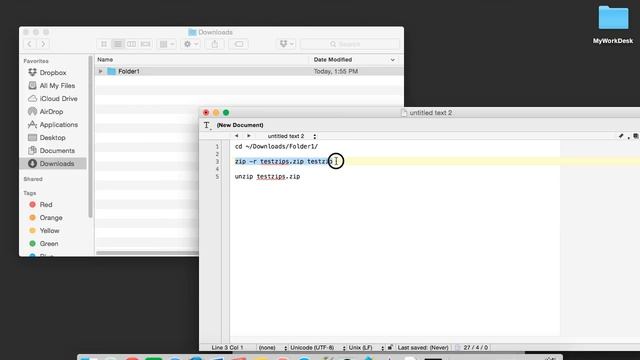Image resolution: width=640 pixels, height=360 pixels.
Task: Sort by Name column header
Action: pyautogui.click(x=105, y=60)
